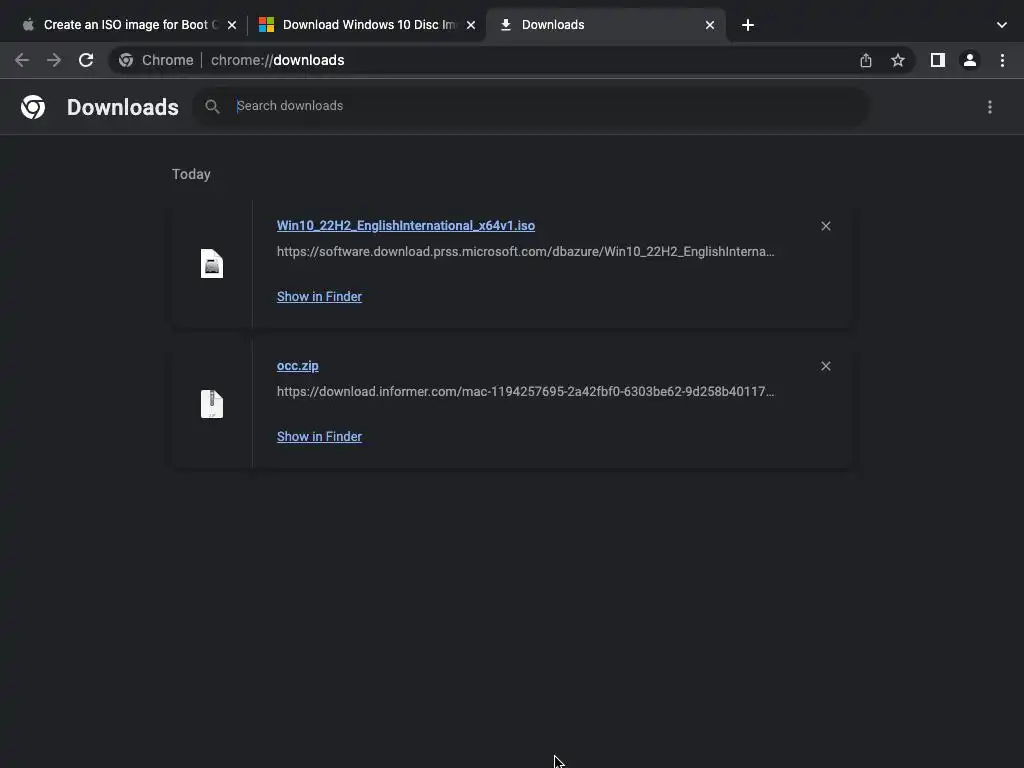The width and height of the screenshot is (1024, 768).
Task: Focus the Search downloads field
Action: pos(540,106)
